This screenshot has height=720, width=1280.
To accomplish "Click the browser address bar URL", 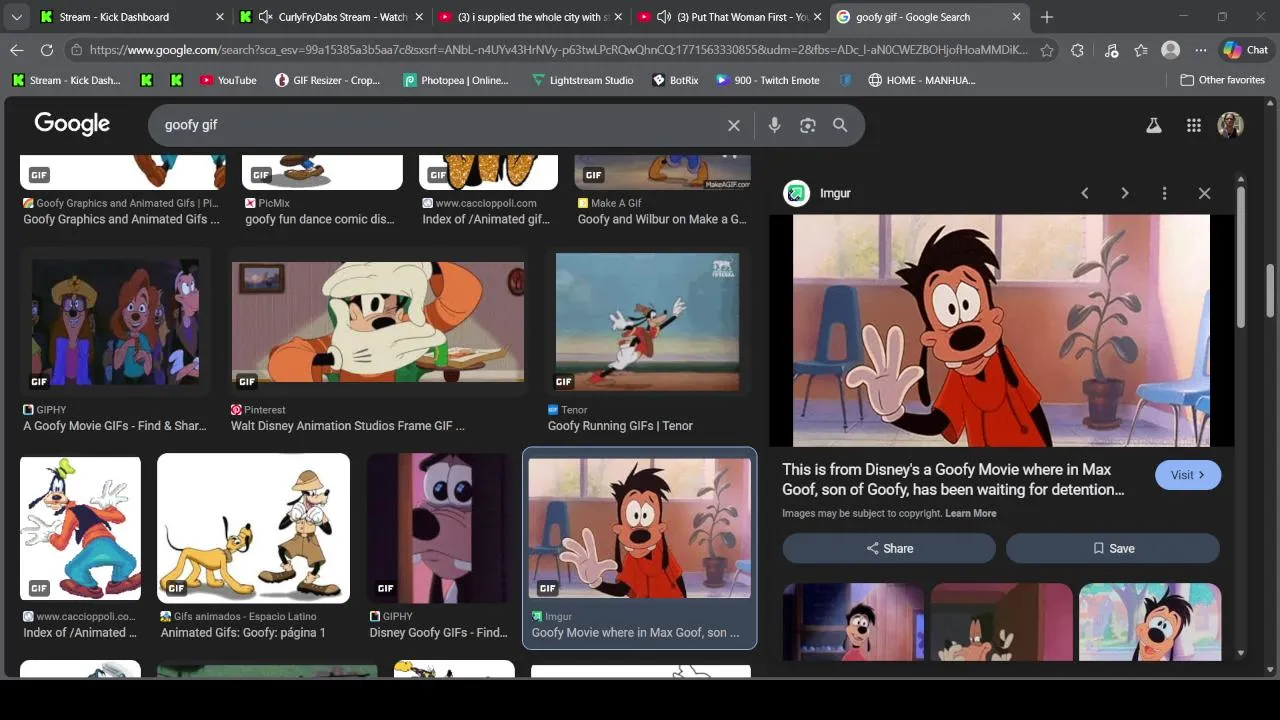I will click(x=558, y=50).
